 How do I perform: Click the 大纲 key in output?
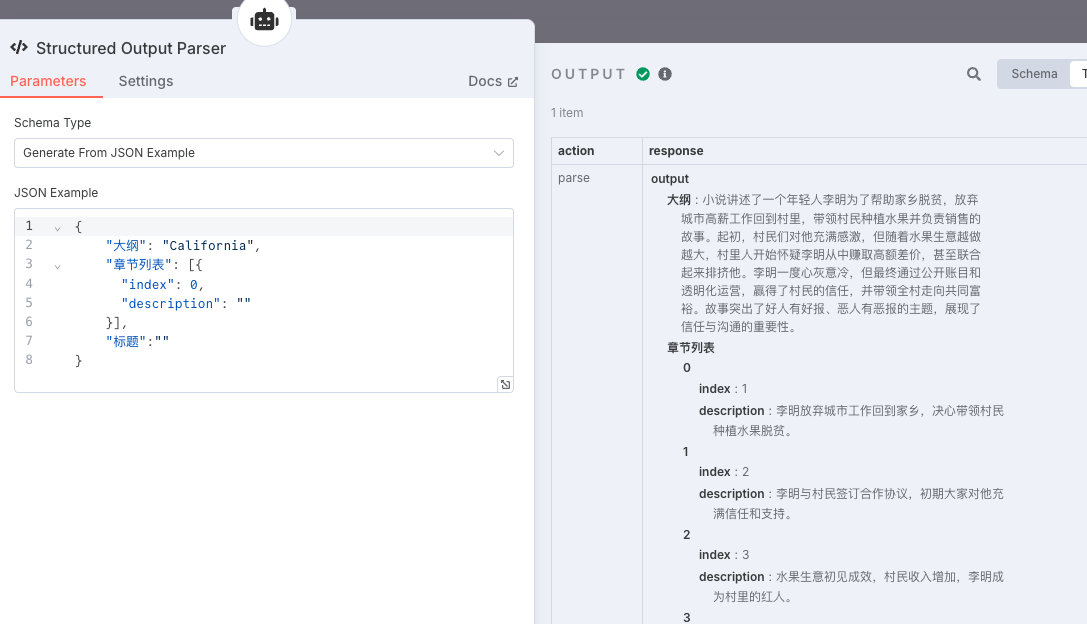(x=679, y=200)
